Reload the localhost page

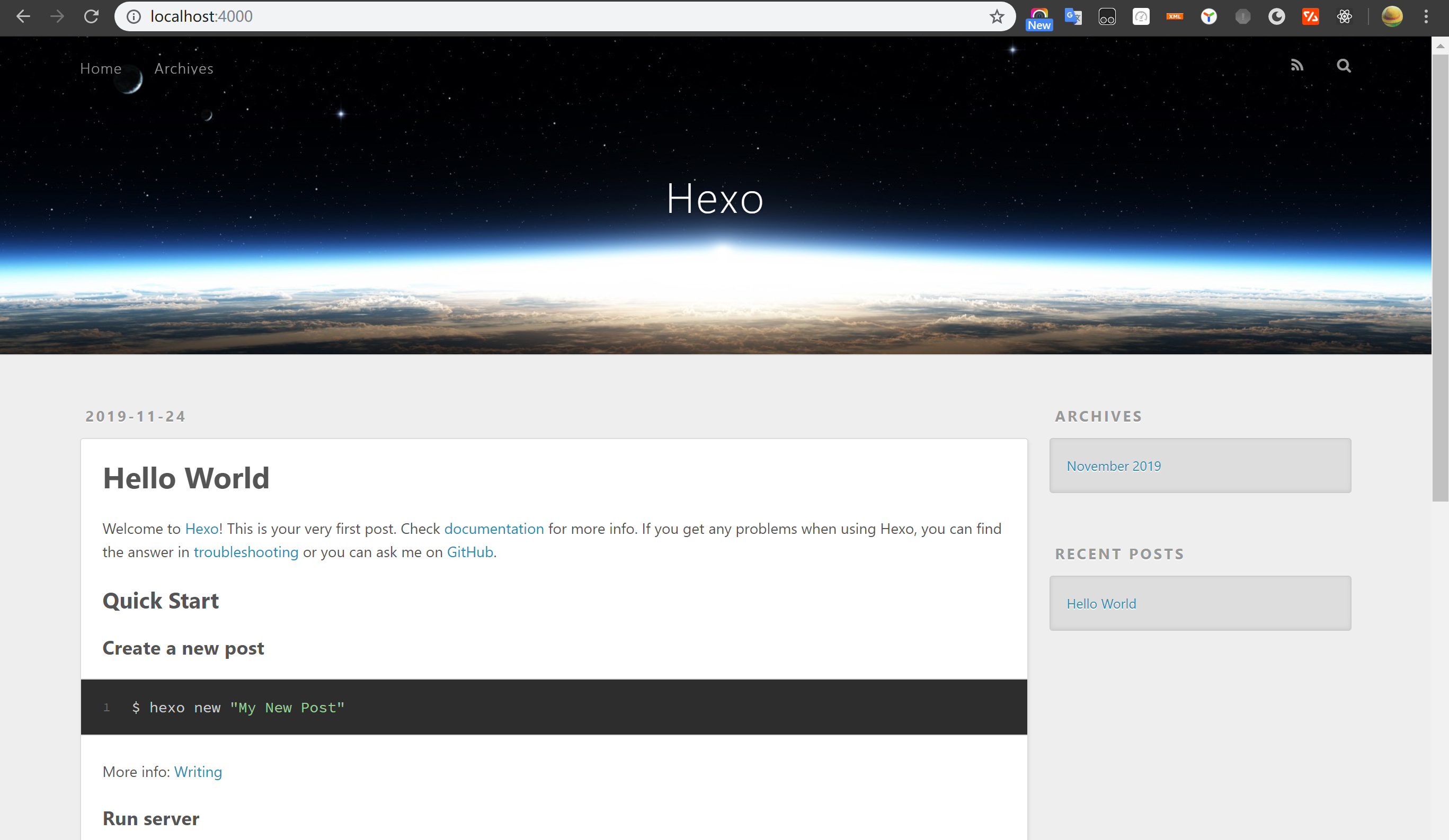[x=91, y=16]
